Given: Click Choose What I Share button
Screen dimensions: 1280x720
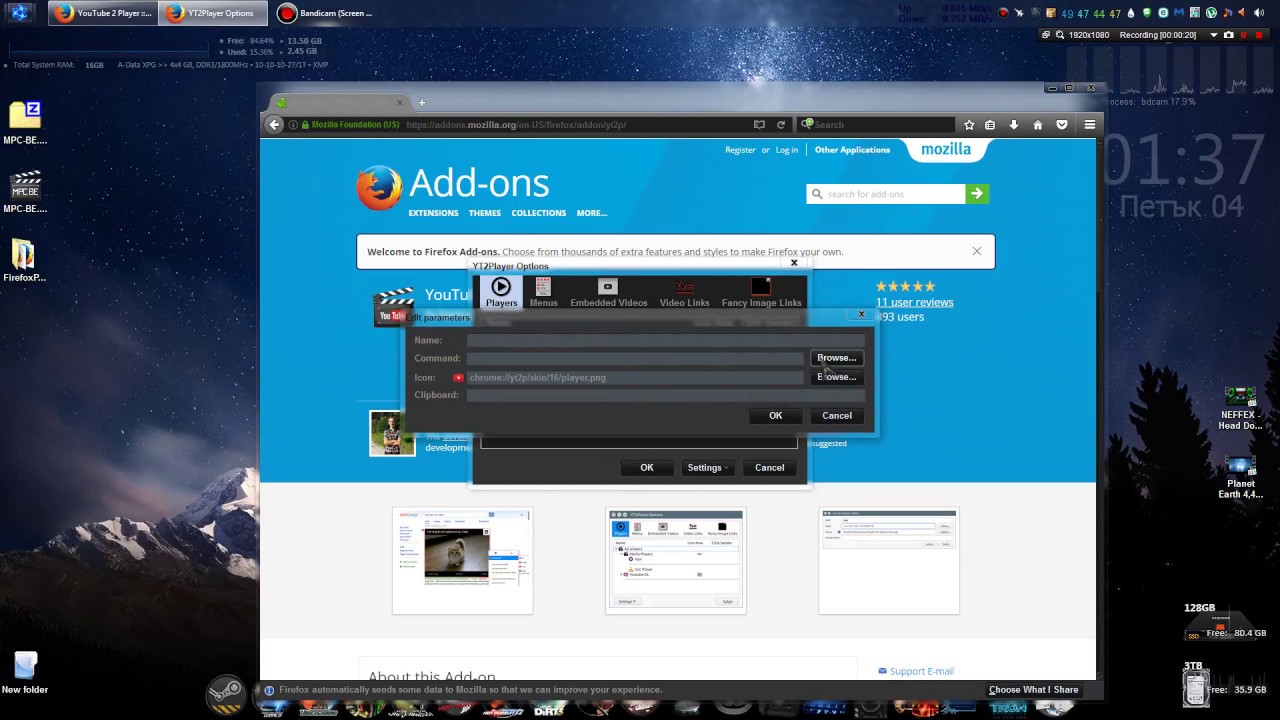Looking at the screenshot, I should 1034,690.
